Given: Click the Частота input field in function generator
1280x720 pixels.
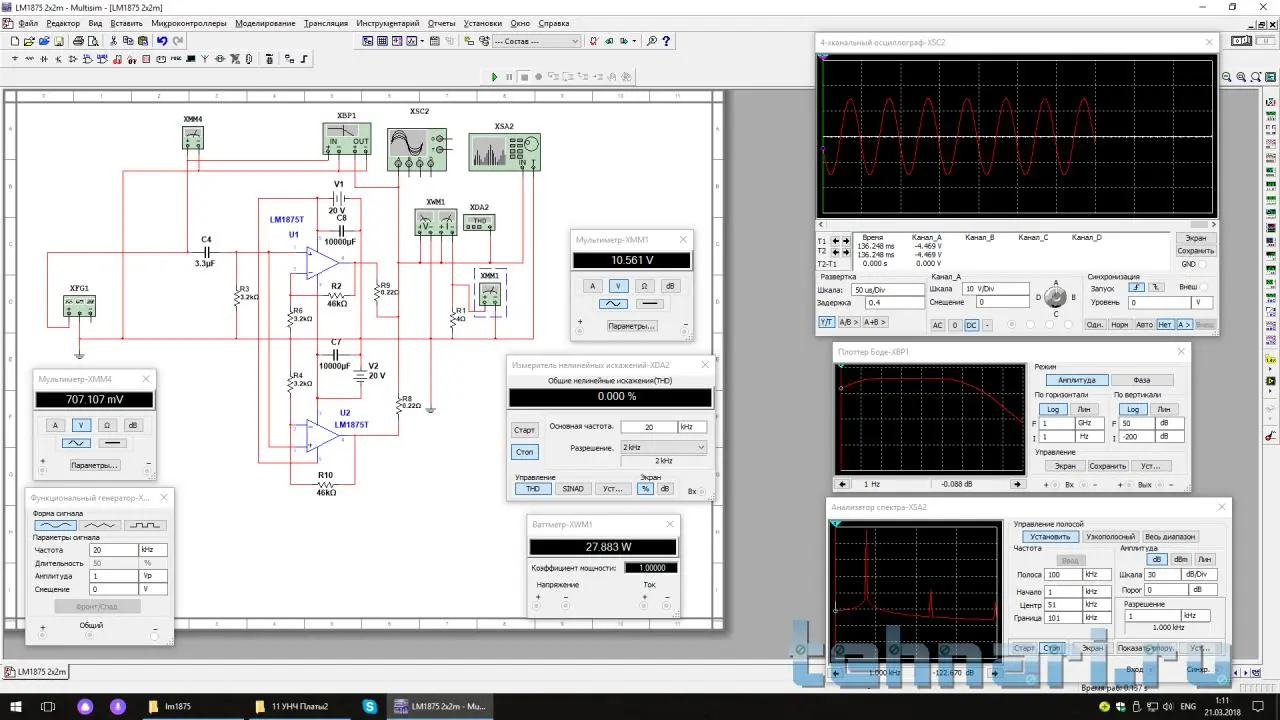Looking at the screenshot, I should 112,550.
